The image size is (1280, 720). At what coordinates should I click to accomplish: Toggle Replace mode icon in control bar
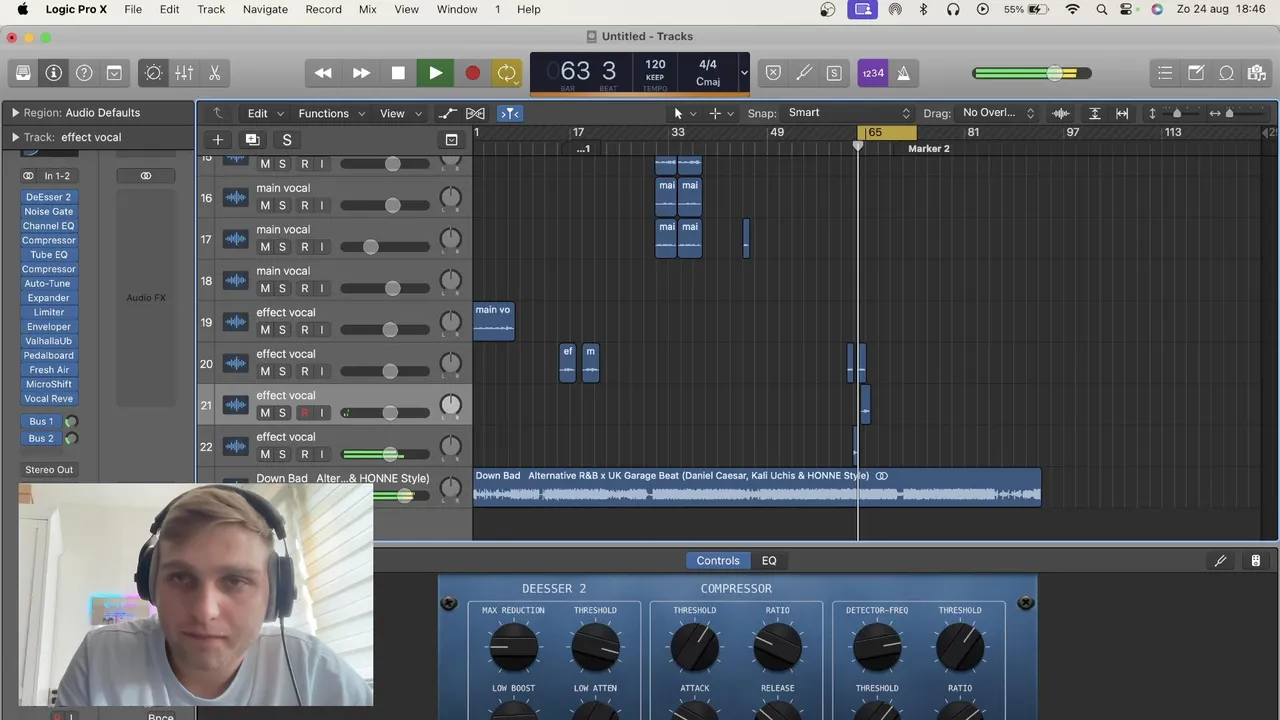773,73
